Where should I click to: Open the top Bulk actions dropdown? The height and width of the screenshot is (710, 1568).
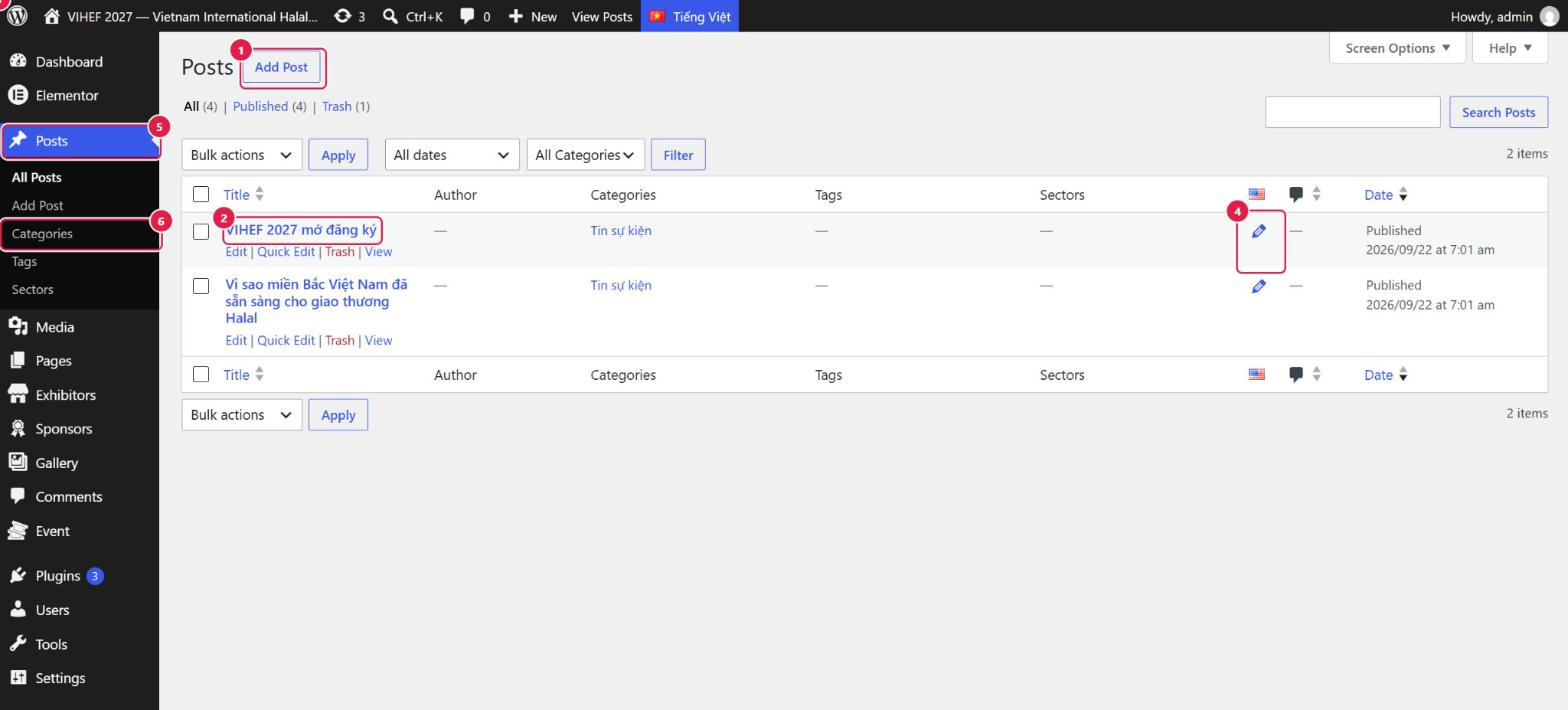(241, 155)
